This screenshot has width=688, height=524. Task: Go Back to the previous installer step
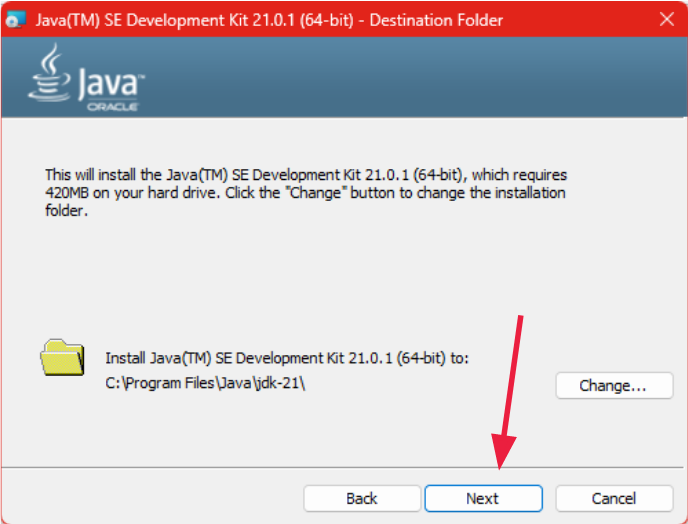coord(361,498)
